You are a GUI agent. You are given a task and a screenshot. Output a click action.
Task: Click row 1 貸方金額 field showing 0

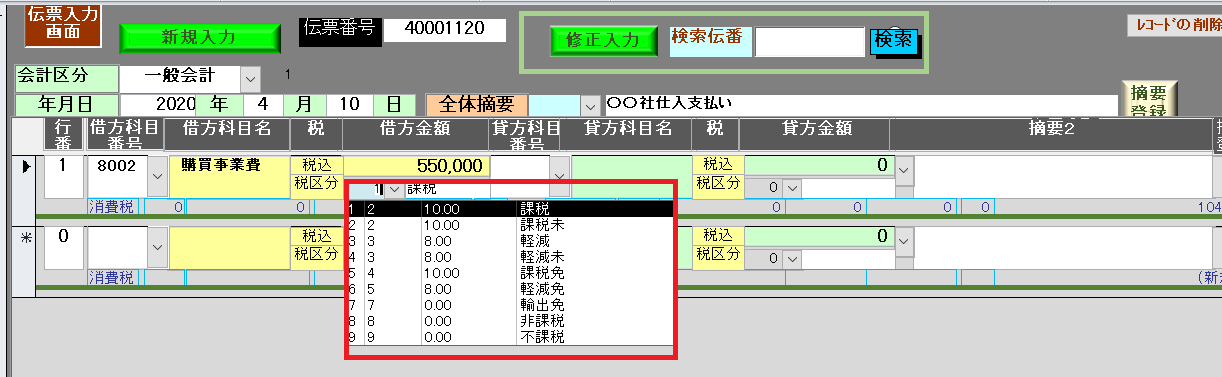pyautogui.click(x=819, y=165)
